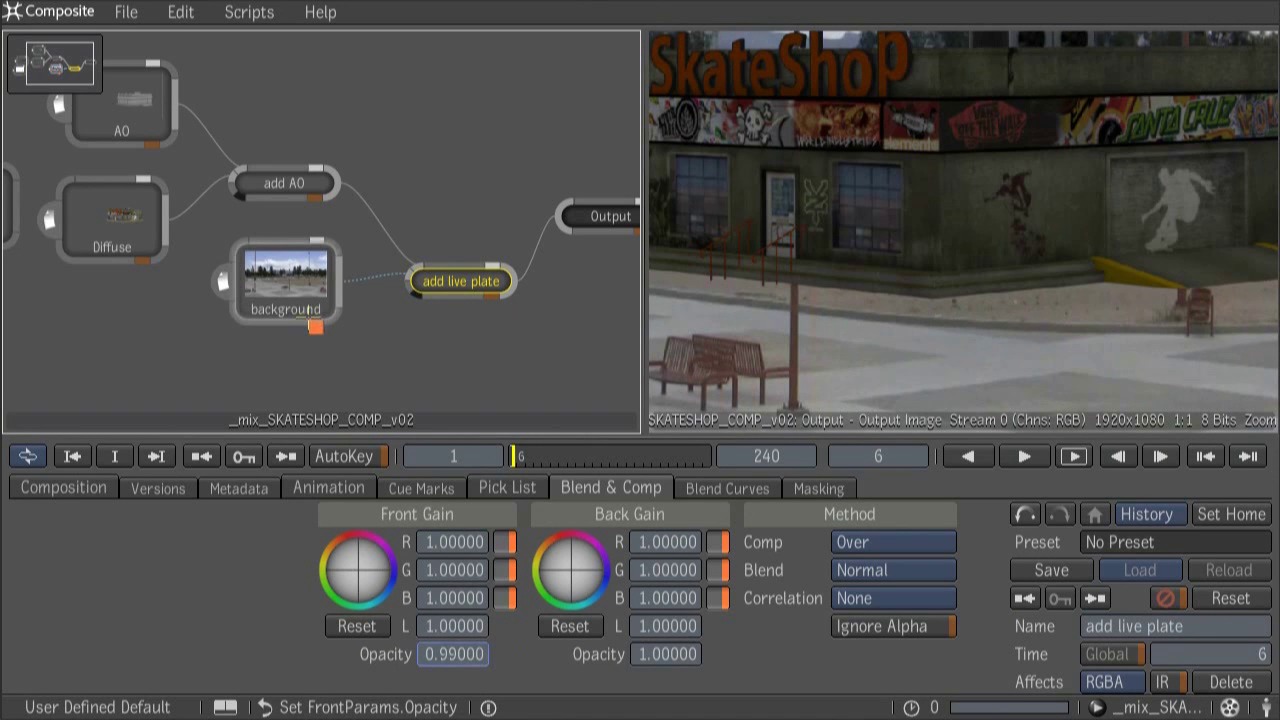Image resolution: width=1280 pixels, height=720 pixels.
Task: Open the Edit menu
Action: [181, 12]
